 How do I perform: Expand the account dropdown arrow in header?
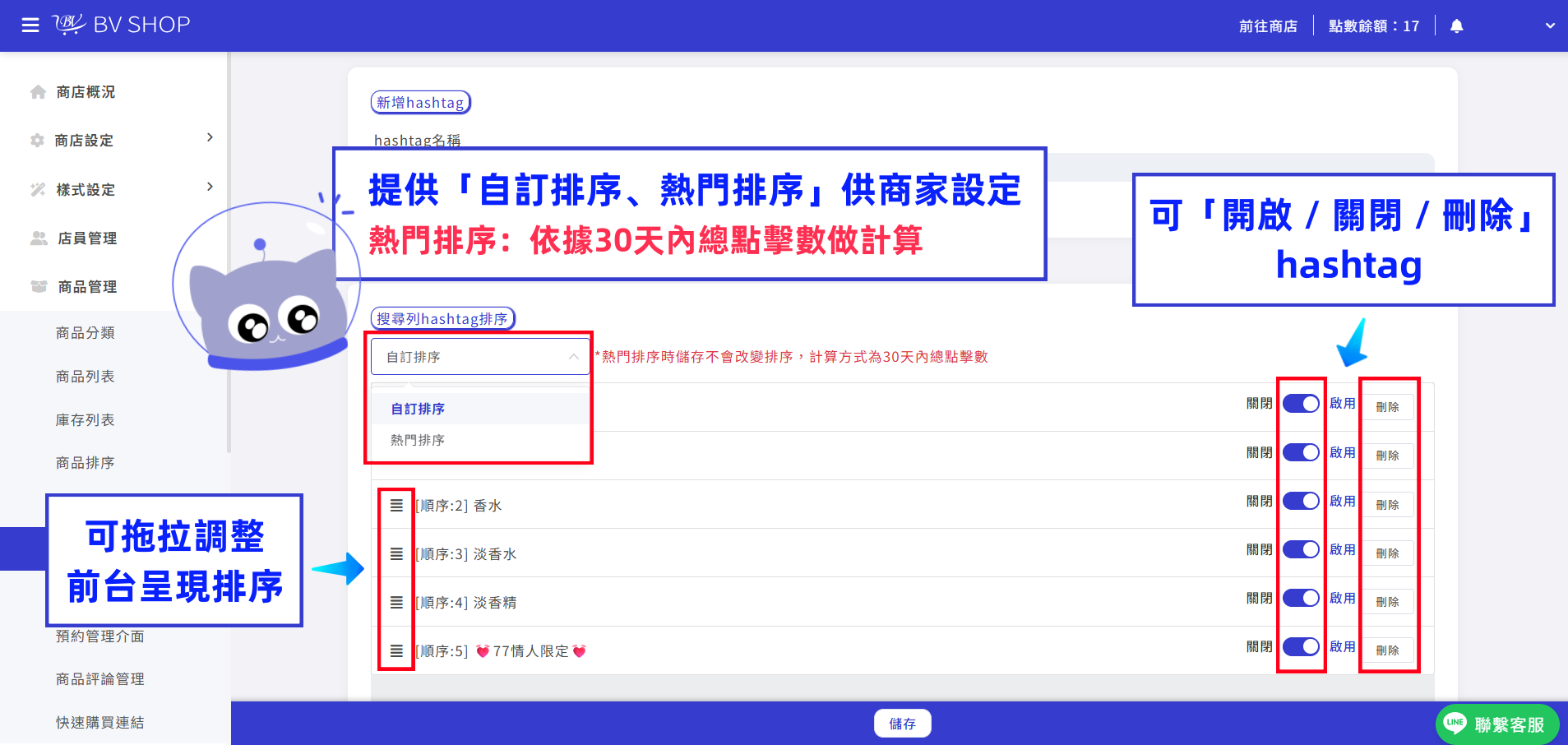click(x=1550, y=25)
